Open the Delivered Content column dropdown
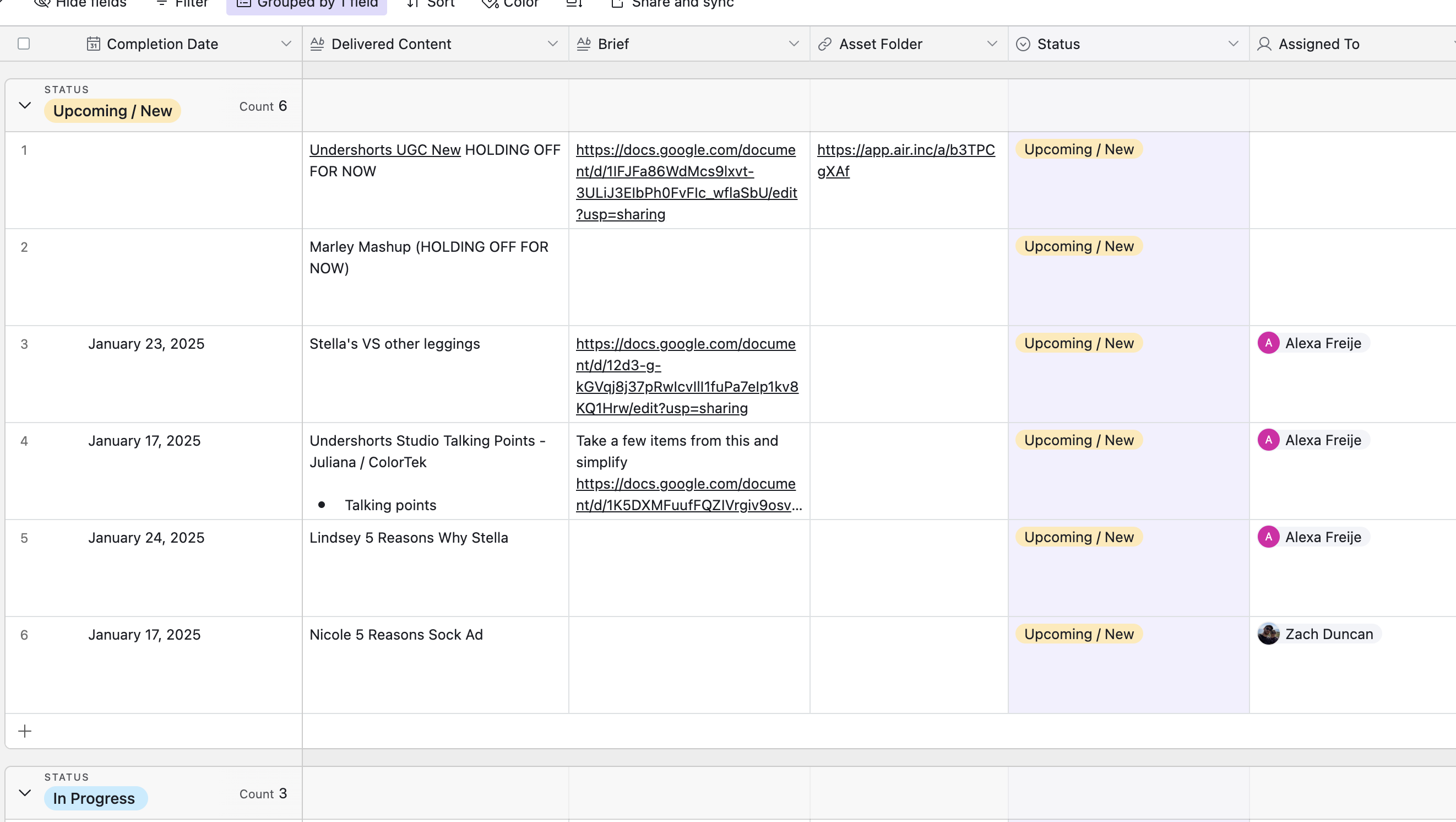 (552, 44)
